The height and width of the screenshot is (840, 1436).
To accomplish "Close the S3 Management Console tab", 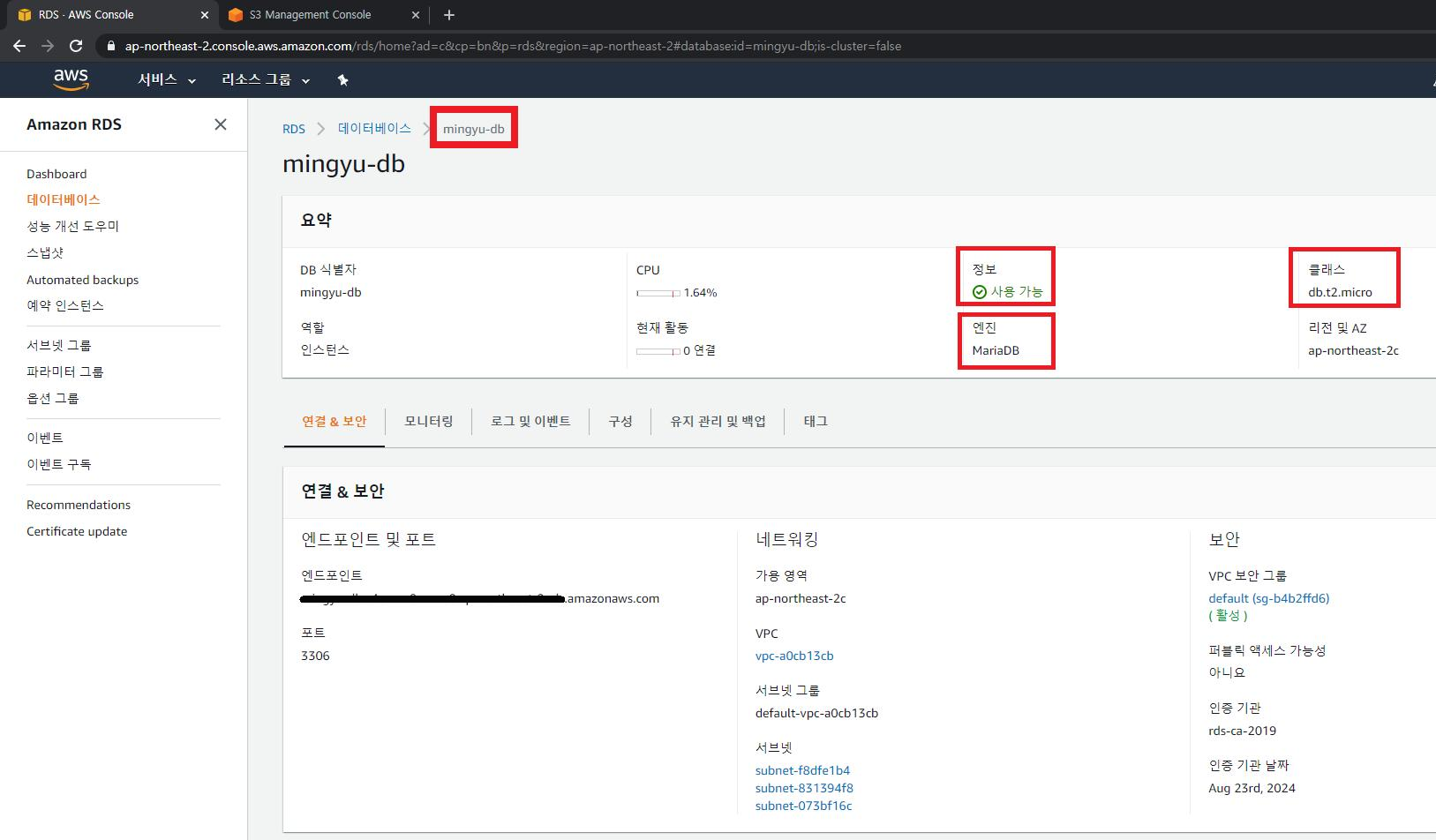I will (x=416, y=15).
